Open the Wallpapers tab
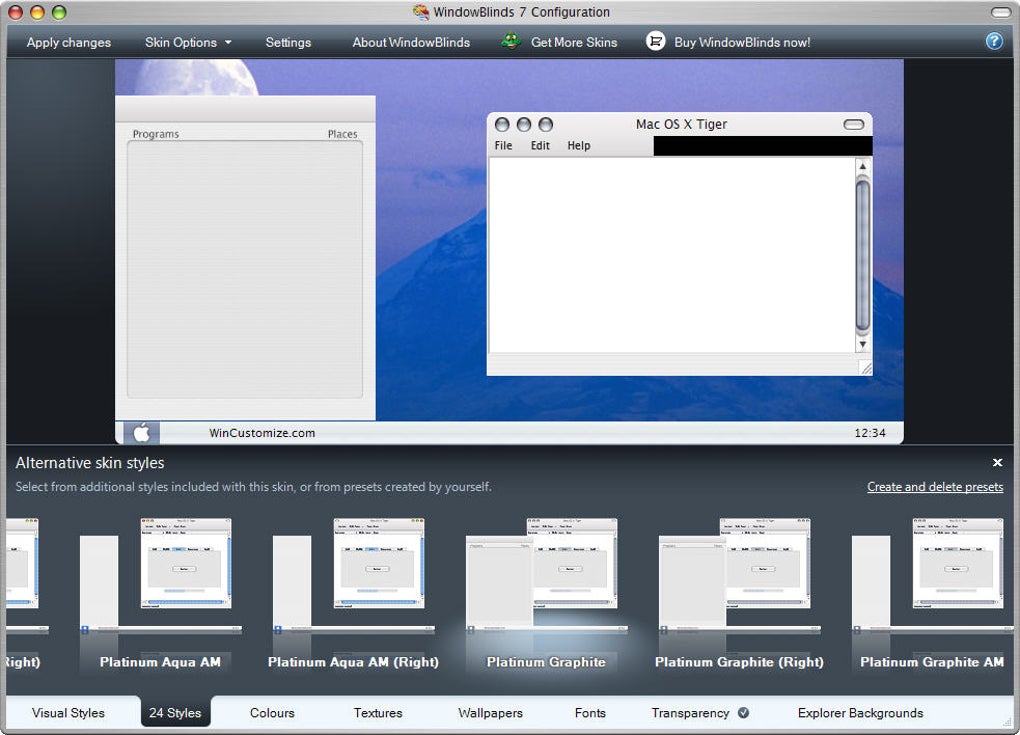Image resolution: width=1020 pixels, height=735 pixels. point(490,713)
